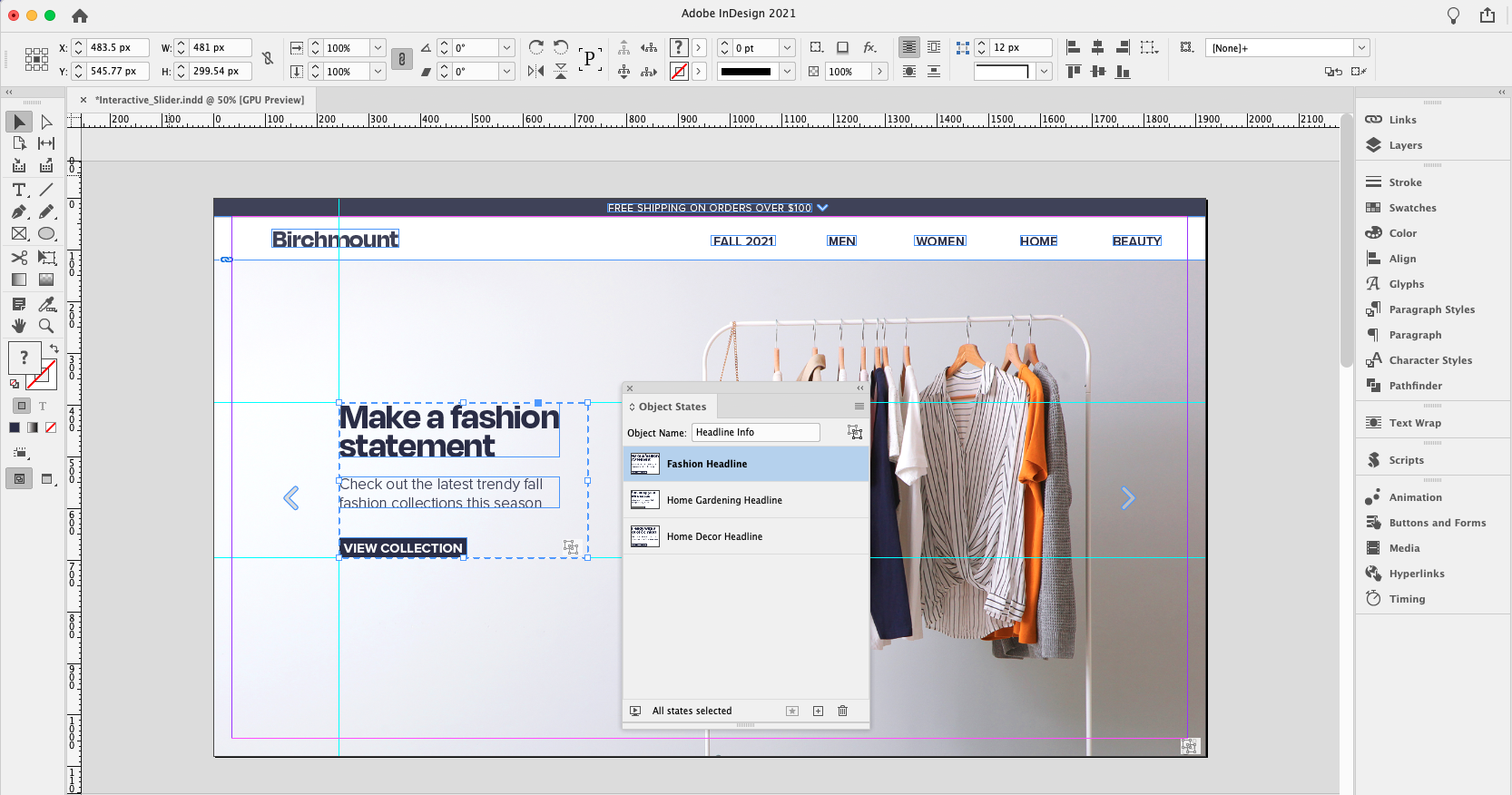The image size is (1512, 795).
Task: Toggle formatting affects container button
Action: click(22, 406)
